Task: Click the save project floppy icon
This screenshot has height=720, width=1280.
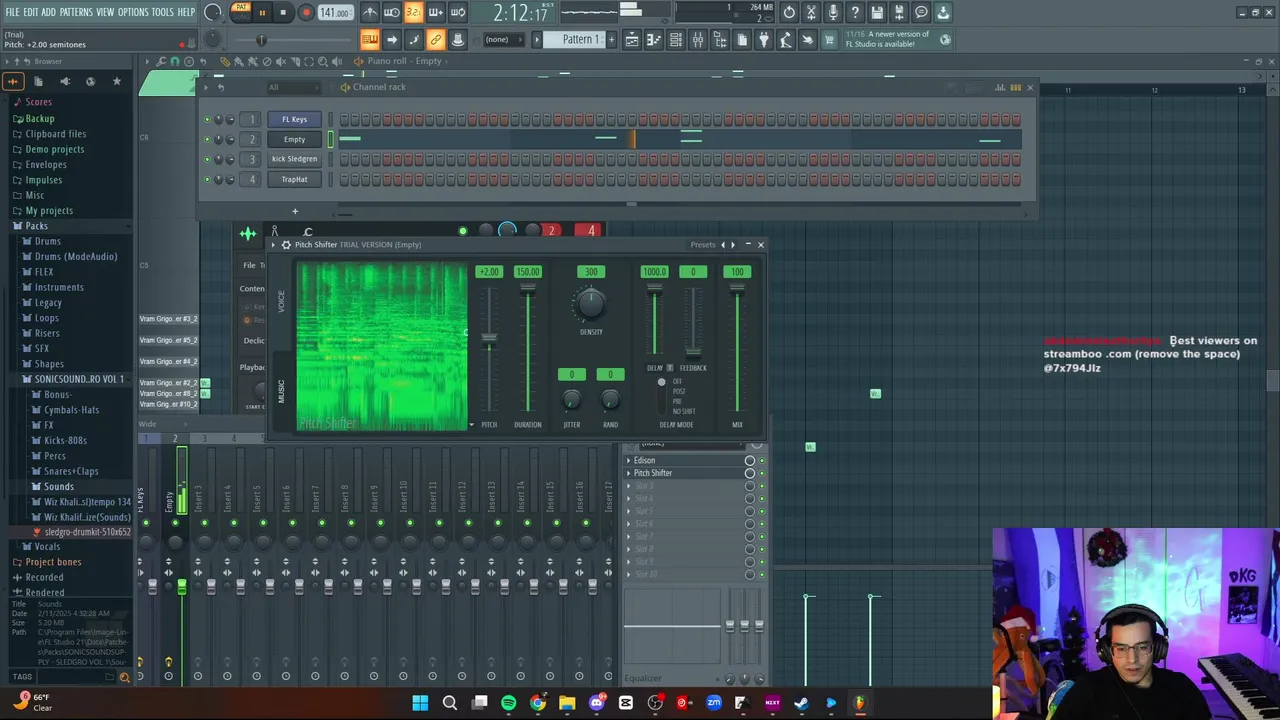Action: [877, 13]
